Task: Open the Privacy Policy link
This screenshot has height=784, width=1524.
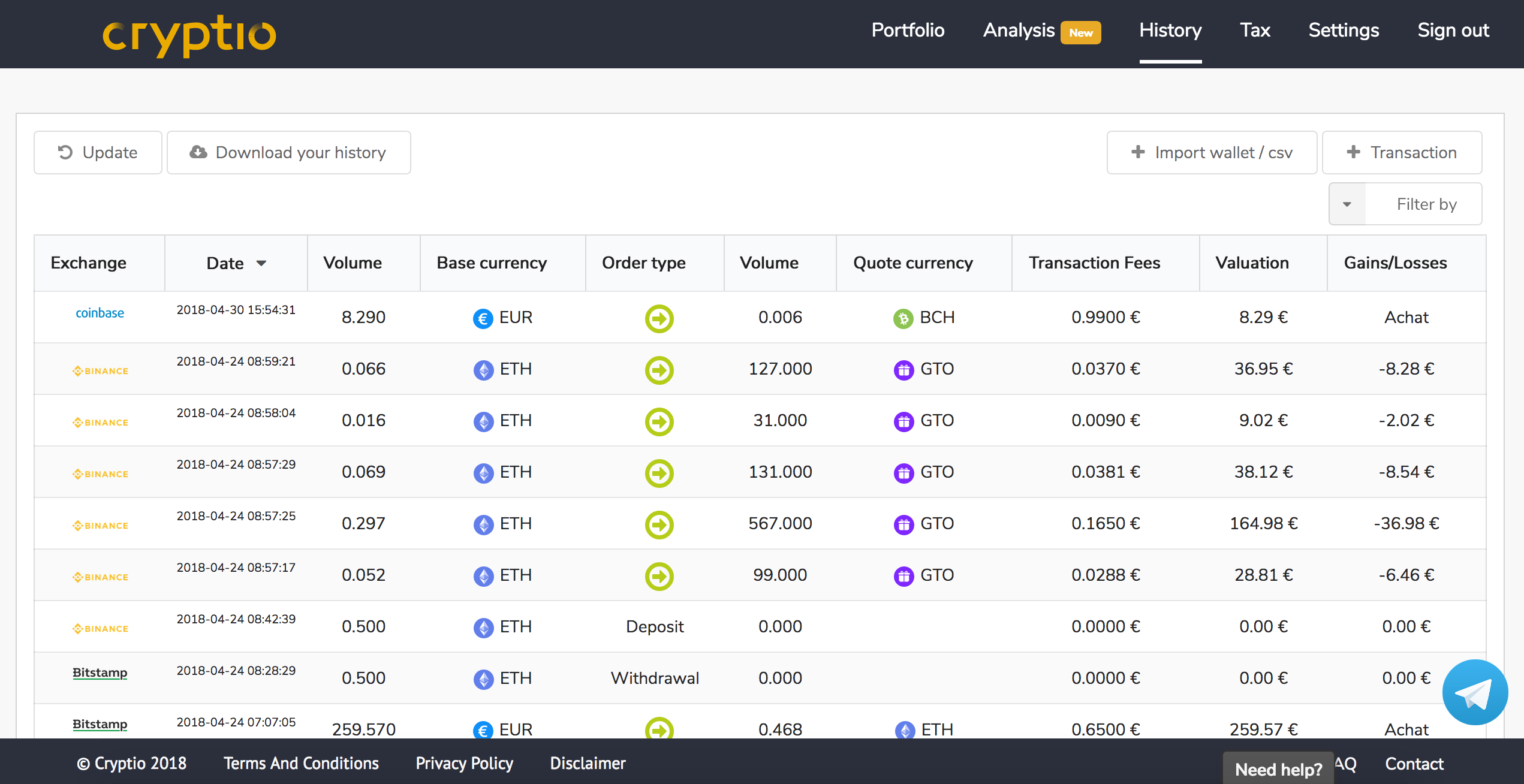Action: [464, 763]
